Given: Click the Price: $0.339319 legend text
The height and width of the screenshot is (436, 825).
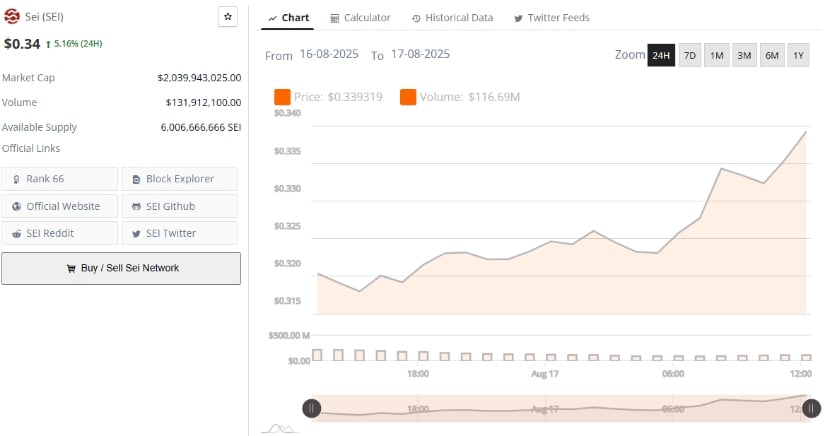Looking at the screenshot, I should point(338,97).
